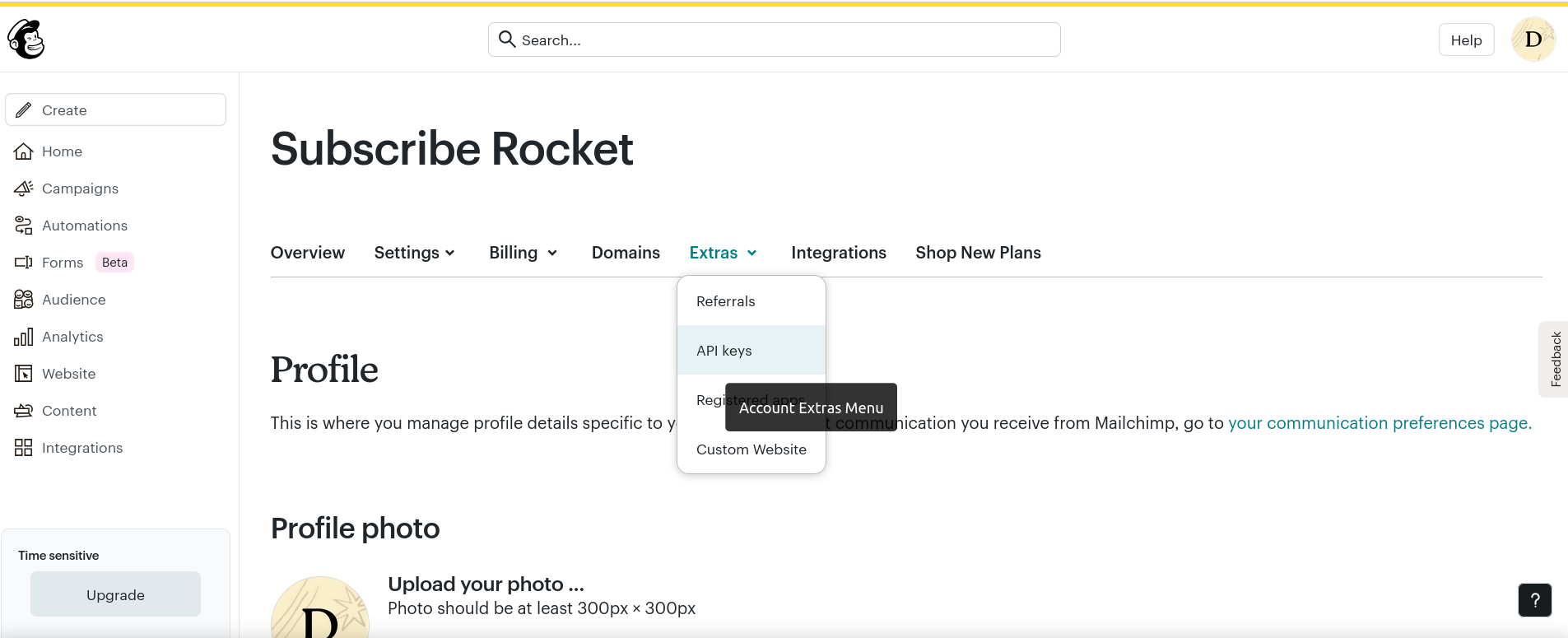This screenshot has width=1568, height=638.
Task: Open the Feedback side tab
Action: (1554, 359)
